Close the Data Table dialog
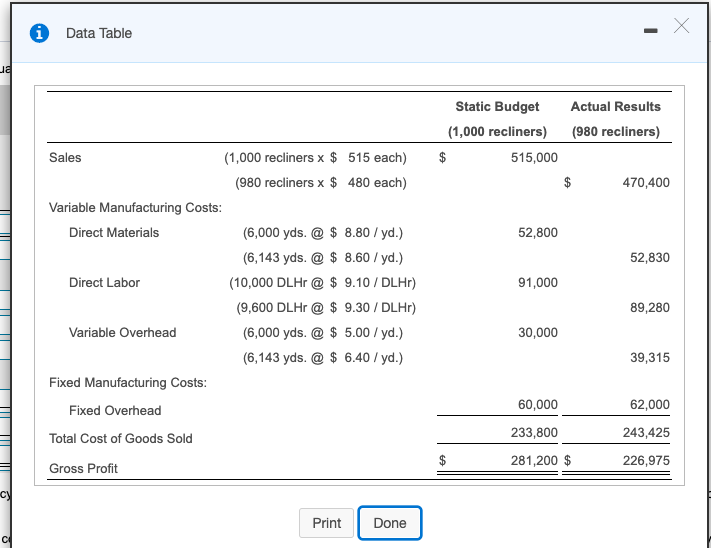 pyautogui.click(x=682, y=26)
